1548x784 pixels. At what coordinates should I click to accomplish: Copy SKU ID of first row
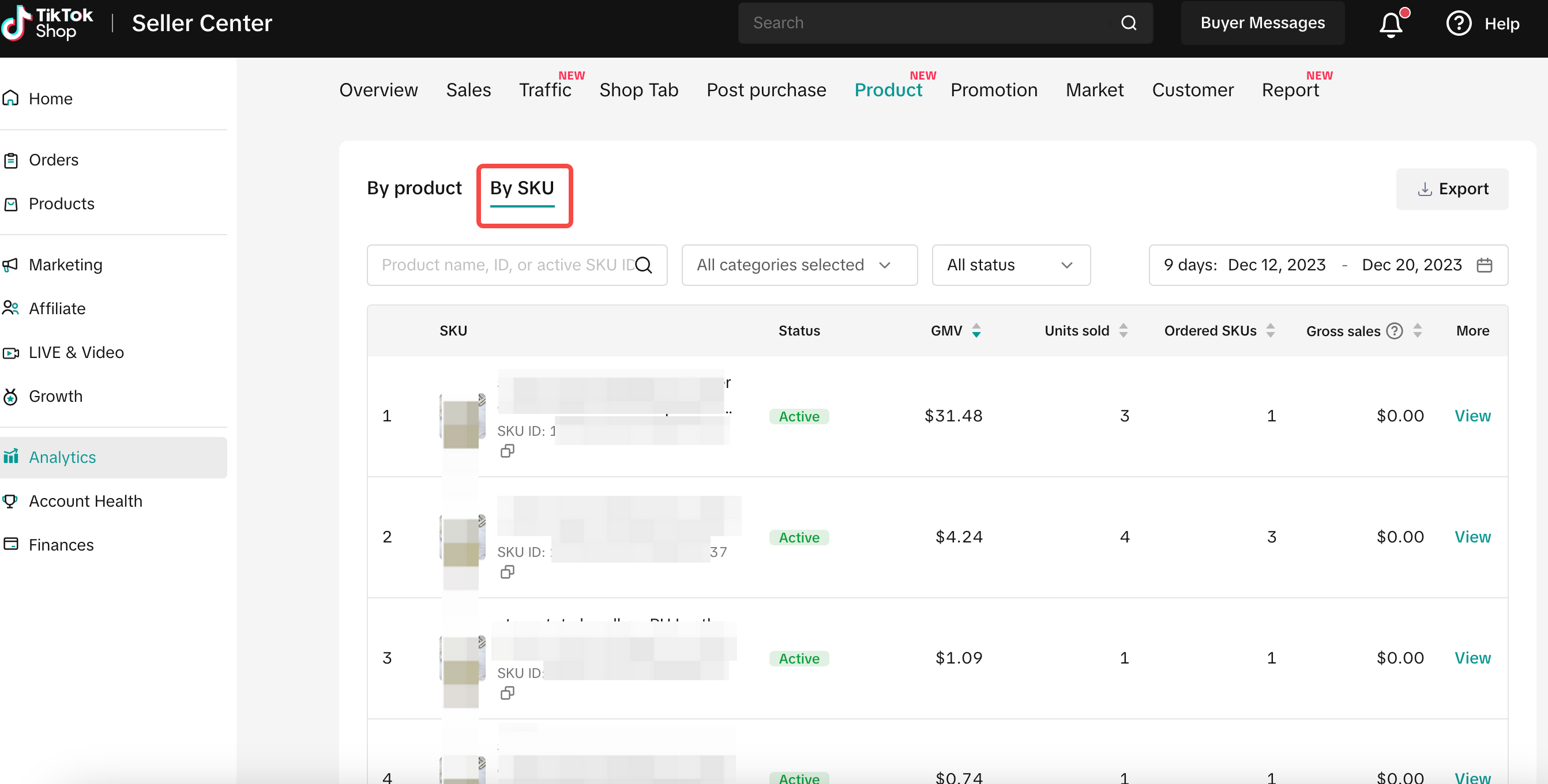tap(507, 451)
